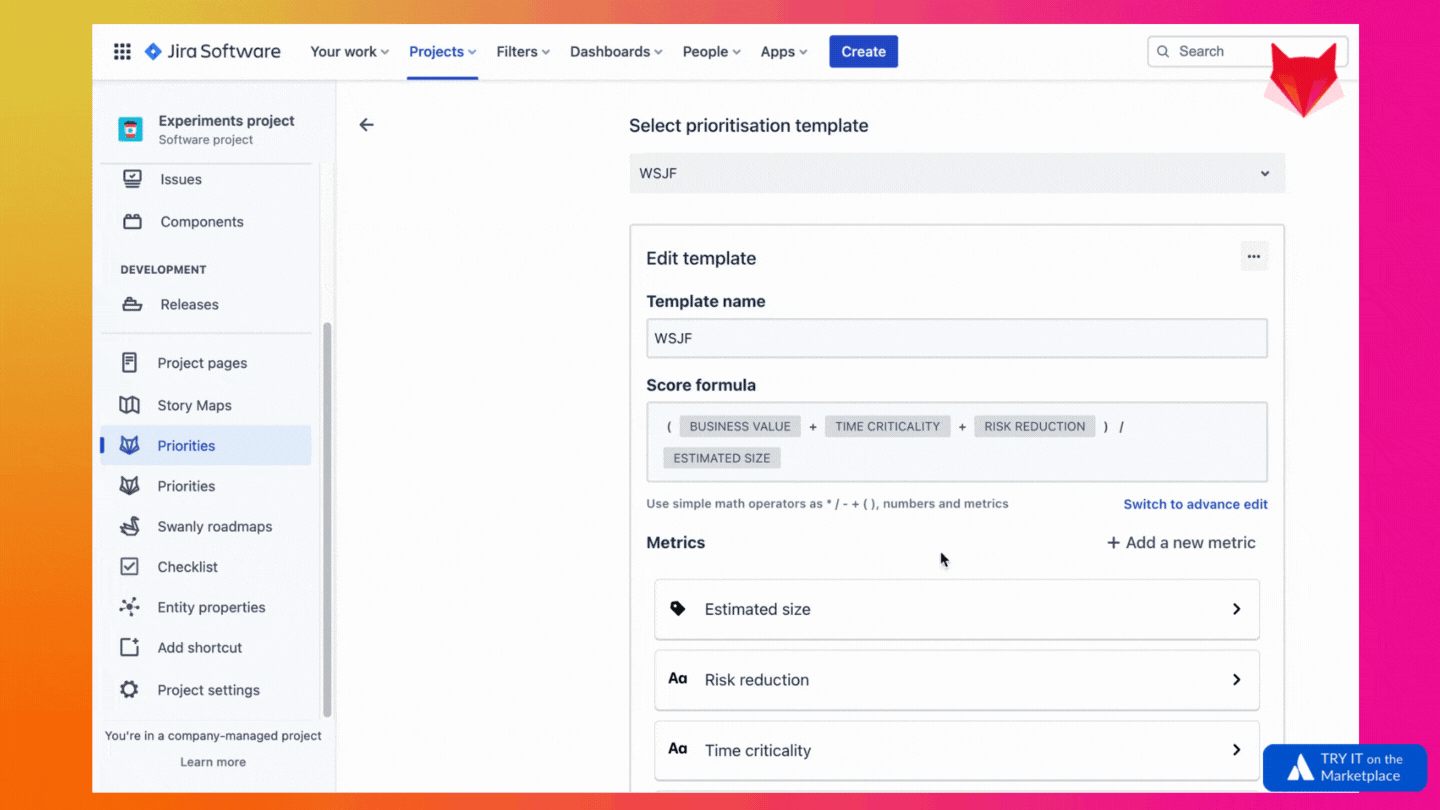Open the Filters menu
Screen dimensions: 1440x810
pyautogui.click(x=523, y=52)
